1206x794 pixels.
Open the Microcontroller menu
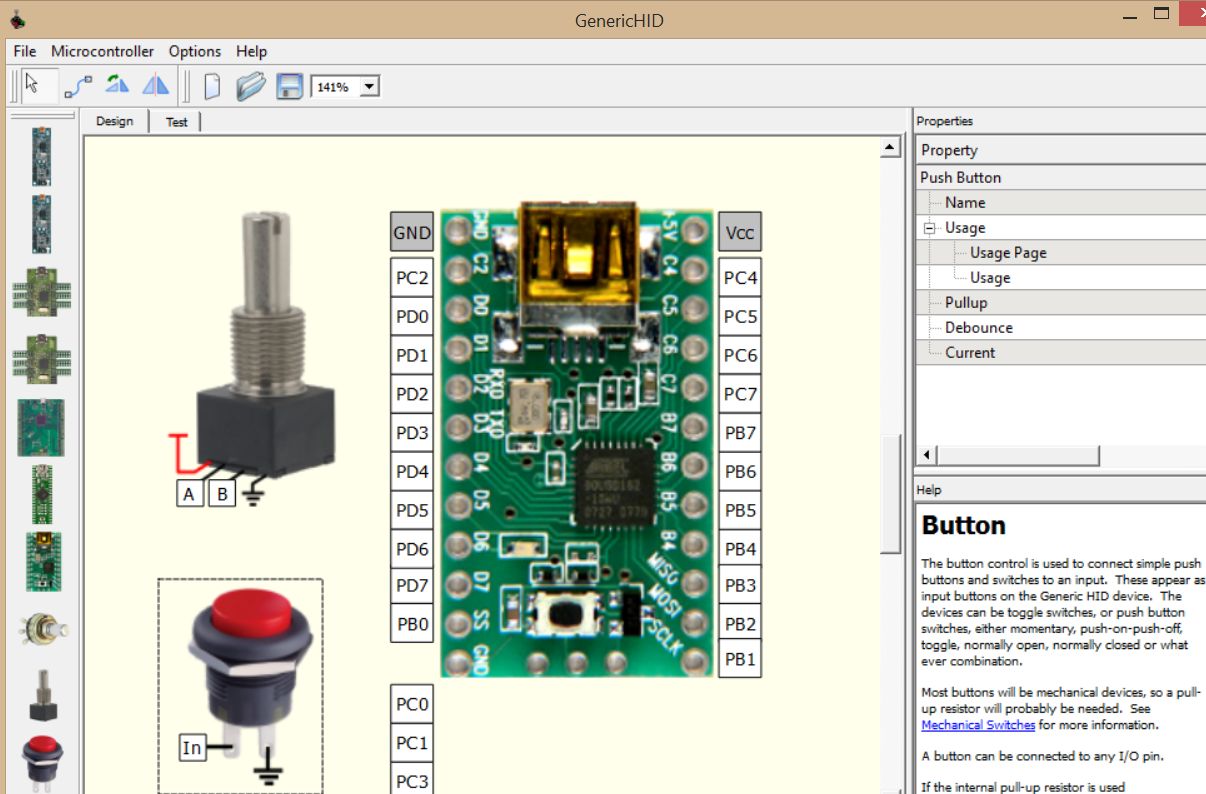tap(102, 51)
